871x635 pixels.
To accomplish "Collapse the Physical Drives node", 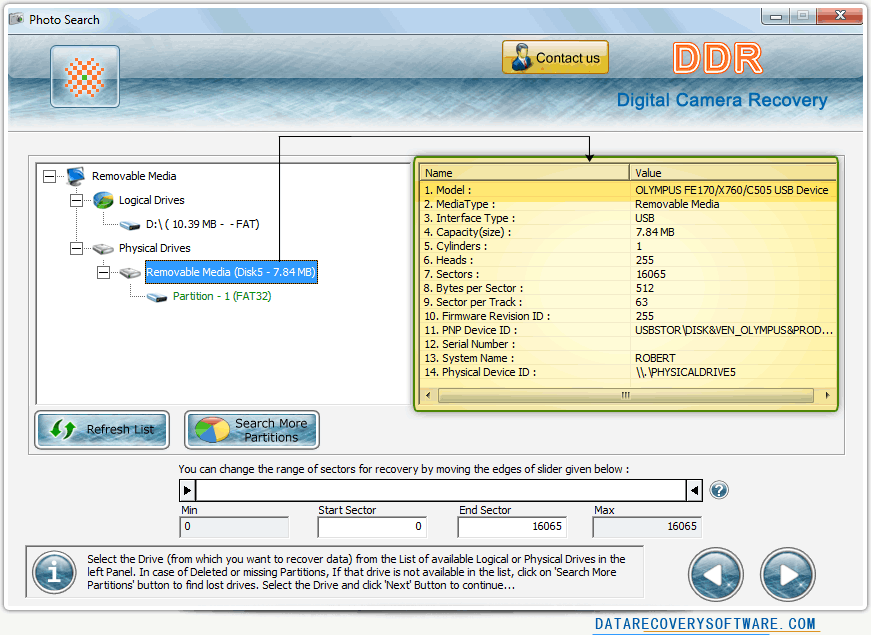I will click(76, 248).
